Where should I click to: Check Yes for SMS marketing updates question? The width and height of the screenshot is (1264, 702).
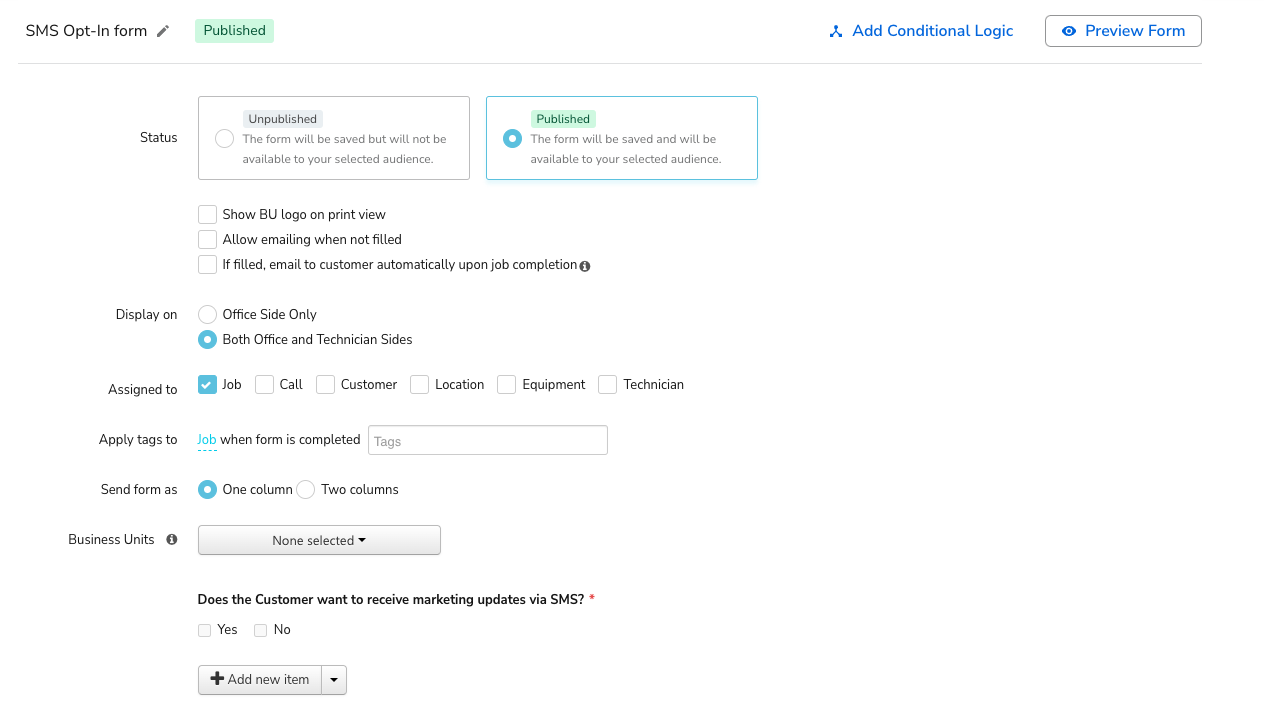coord(204,630)
